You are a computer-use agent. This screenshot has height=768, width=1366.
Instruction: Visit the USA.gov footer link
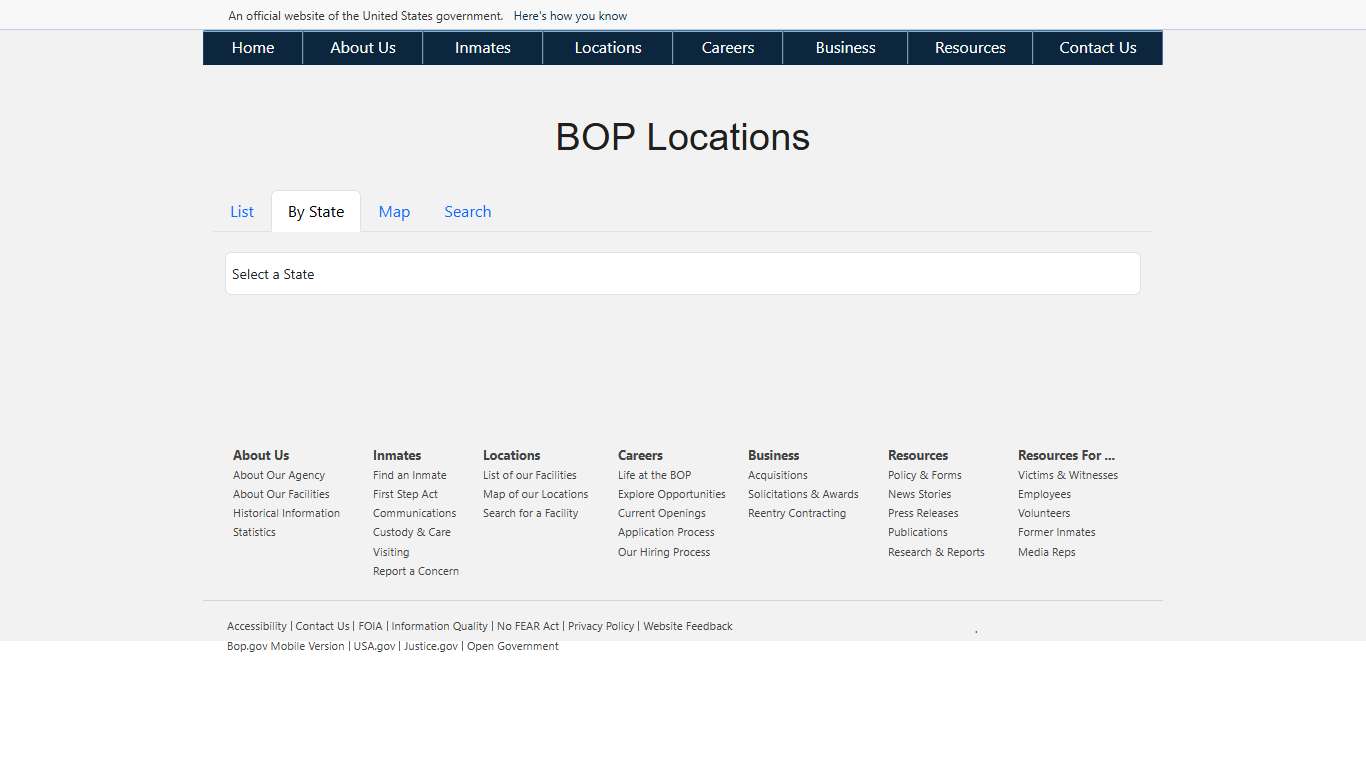[374, 646]
